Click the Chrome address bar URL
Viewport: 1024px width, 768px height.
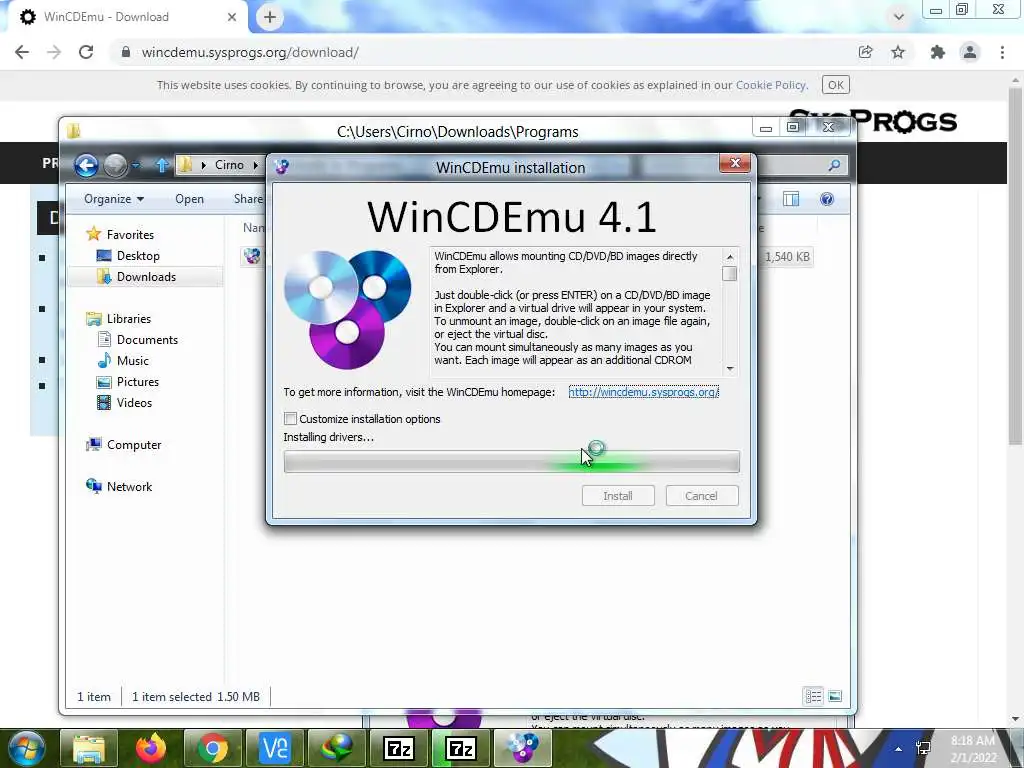coord(250,52)
